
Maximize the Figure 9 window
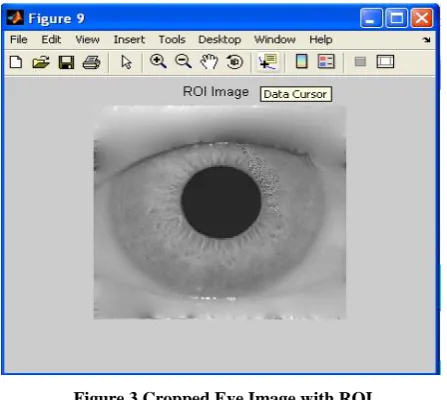pyautogui.click(x=396, y=18)
